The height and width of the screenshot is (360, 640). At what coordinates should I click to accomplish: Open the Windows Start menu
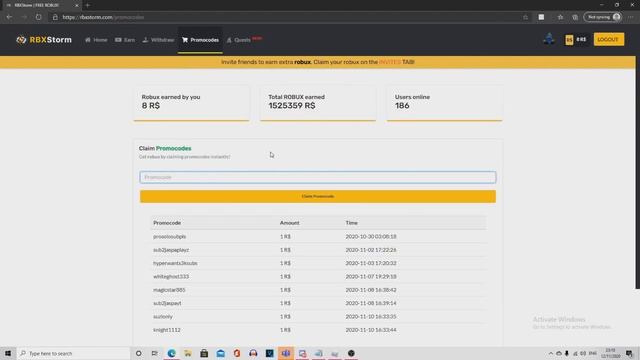click(x=8, y=353)
